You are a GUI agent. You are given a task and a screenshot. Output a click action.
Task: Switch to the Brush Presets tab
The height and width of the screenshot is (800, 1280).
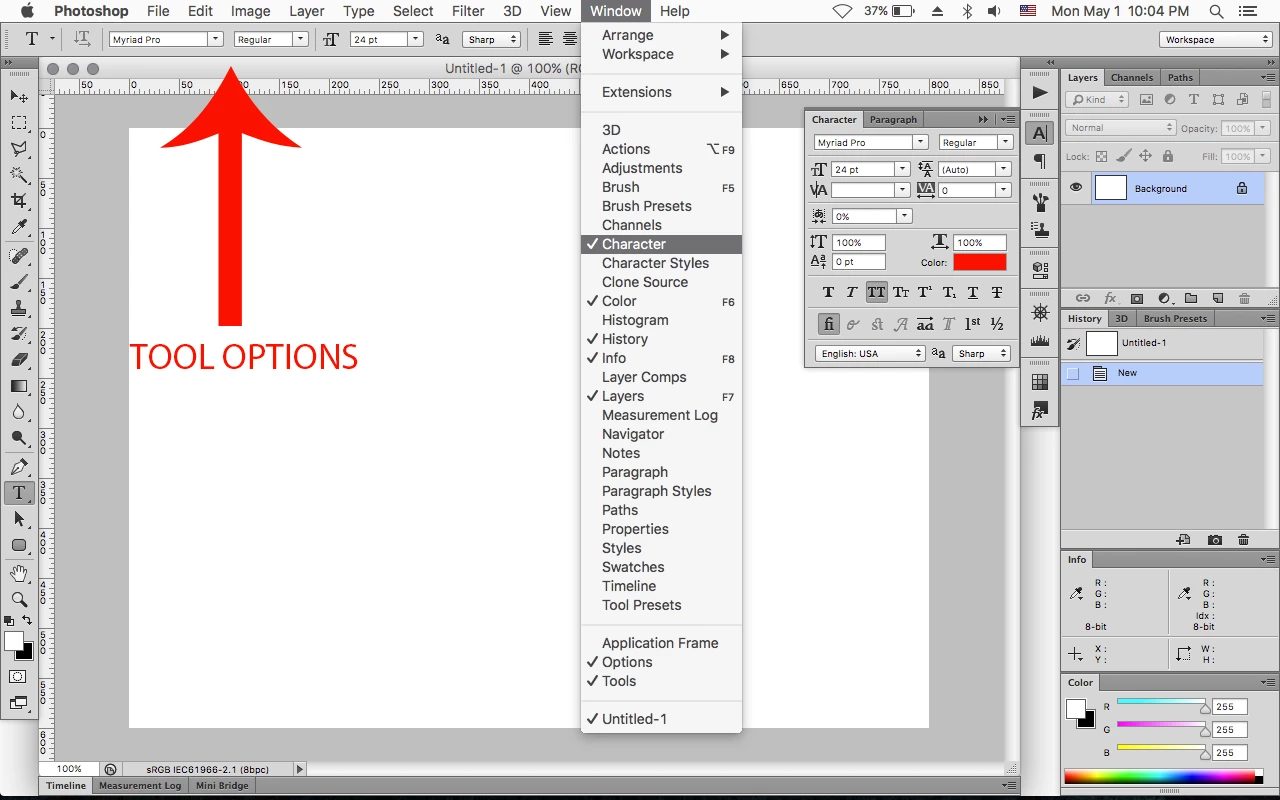coord(1175,318)
